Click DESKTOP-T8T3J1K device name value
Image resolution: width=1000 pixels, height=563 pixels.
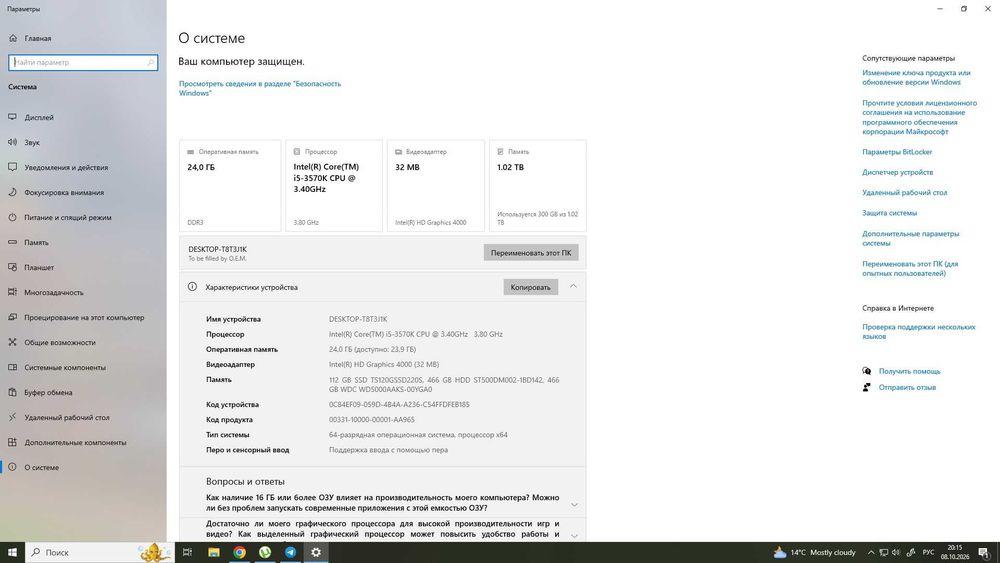pos(358,319)
